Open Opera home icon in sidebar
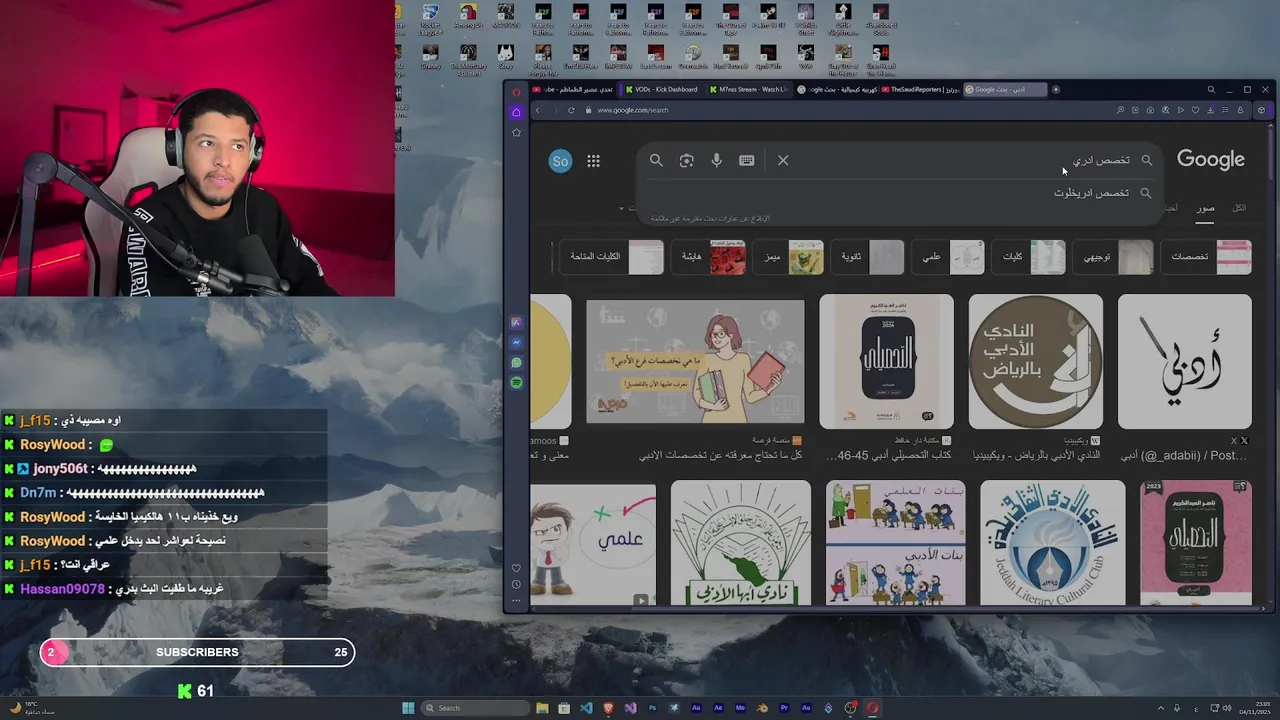1280x720 pixels. click(516, 112)
